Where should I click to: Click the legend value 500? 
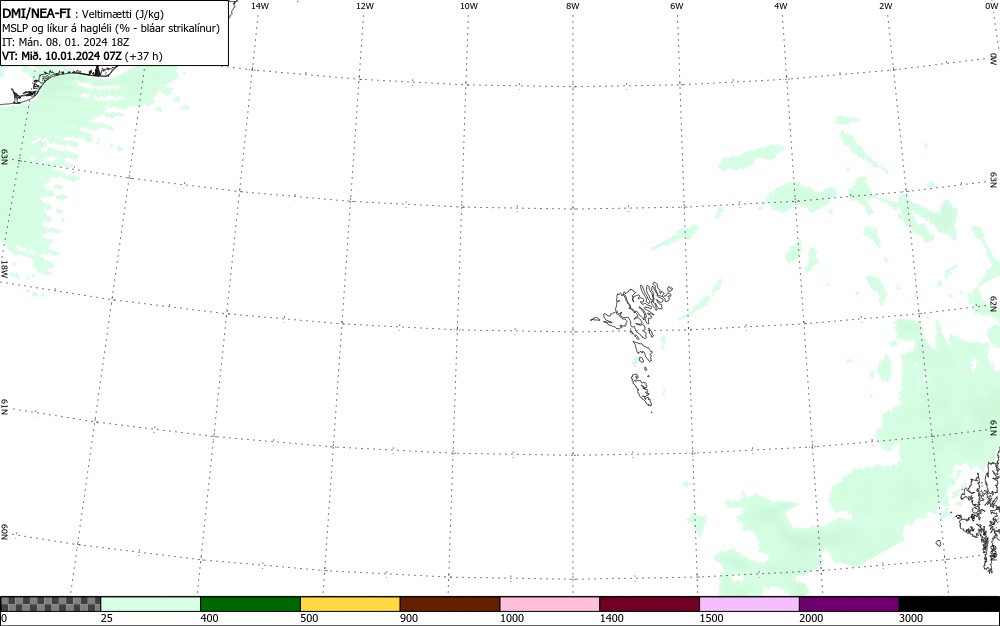tap(309, 618)
